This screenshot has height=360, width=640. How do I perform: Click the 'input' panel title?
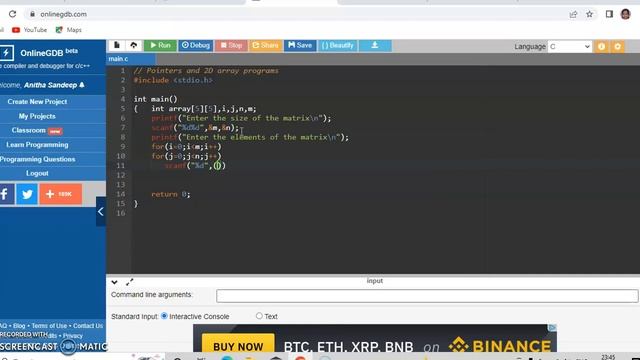[x=375, y=281]
